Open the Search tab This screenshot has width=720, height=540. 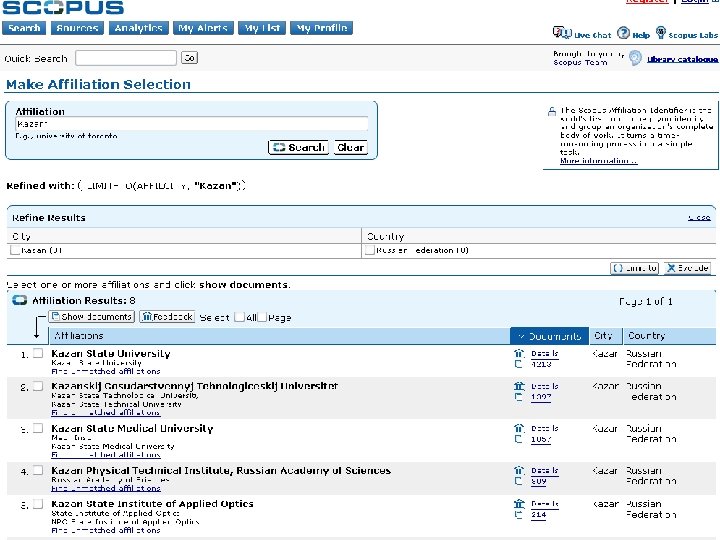coord(24,28)
